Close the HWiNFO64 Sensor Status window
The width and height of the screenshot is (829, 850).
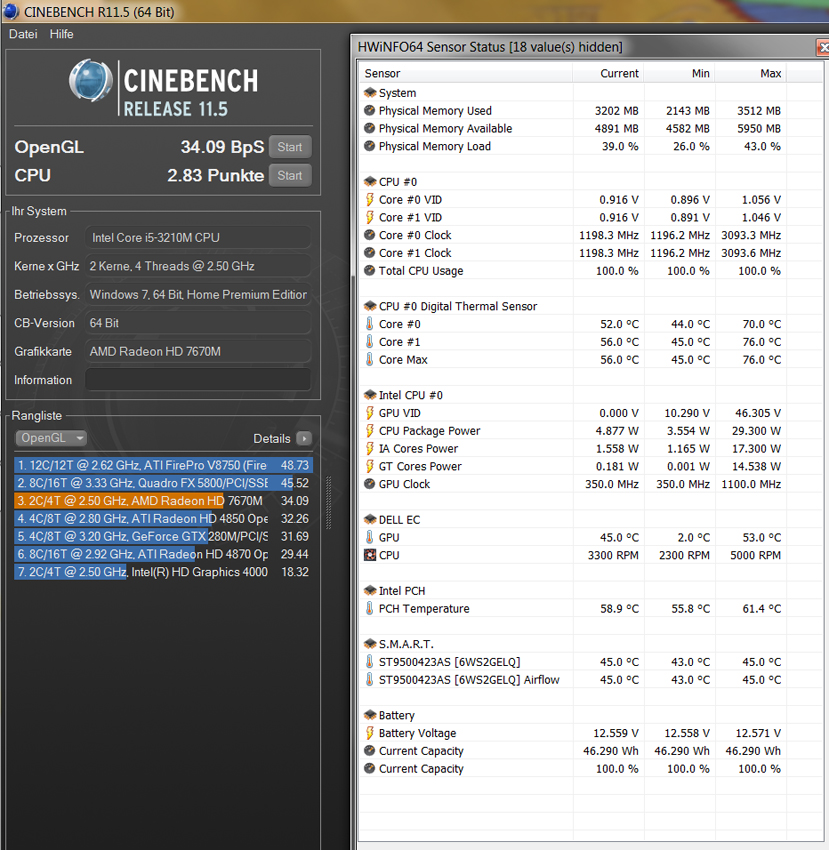(822, 48)
